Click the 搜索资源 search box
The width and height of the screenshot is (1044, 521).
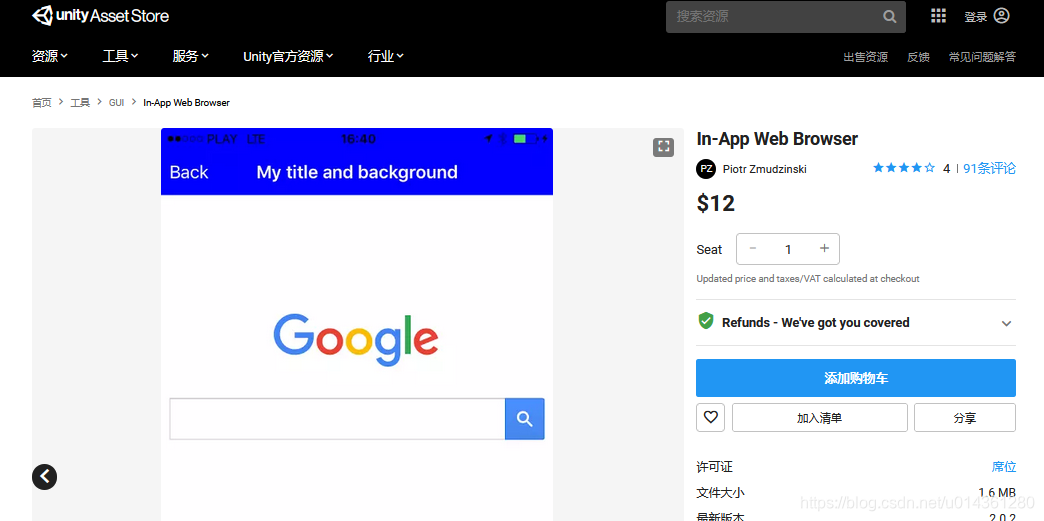click(x=786, y=17)
